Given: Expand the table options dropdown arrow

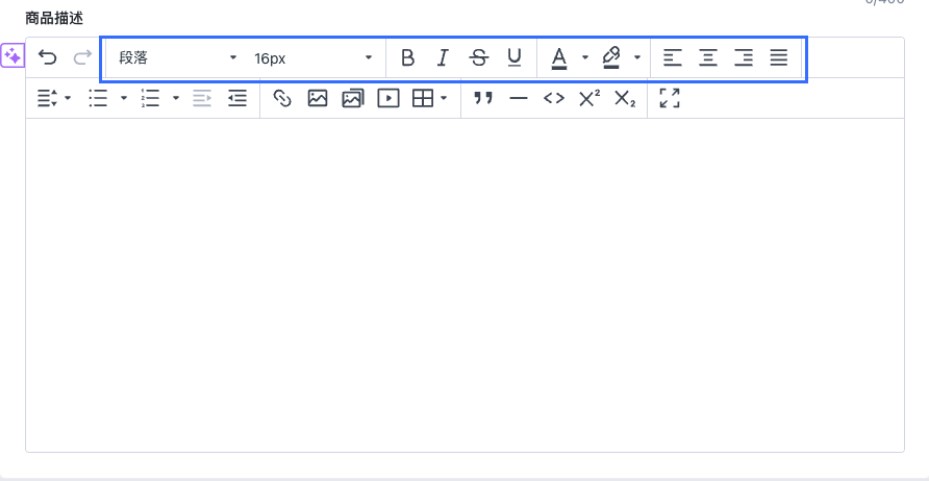Looking at the screenshot, I should tap(444, 98).
